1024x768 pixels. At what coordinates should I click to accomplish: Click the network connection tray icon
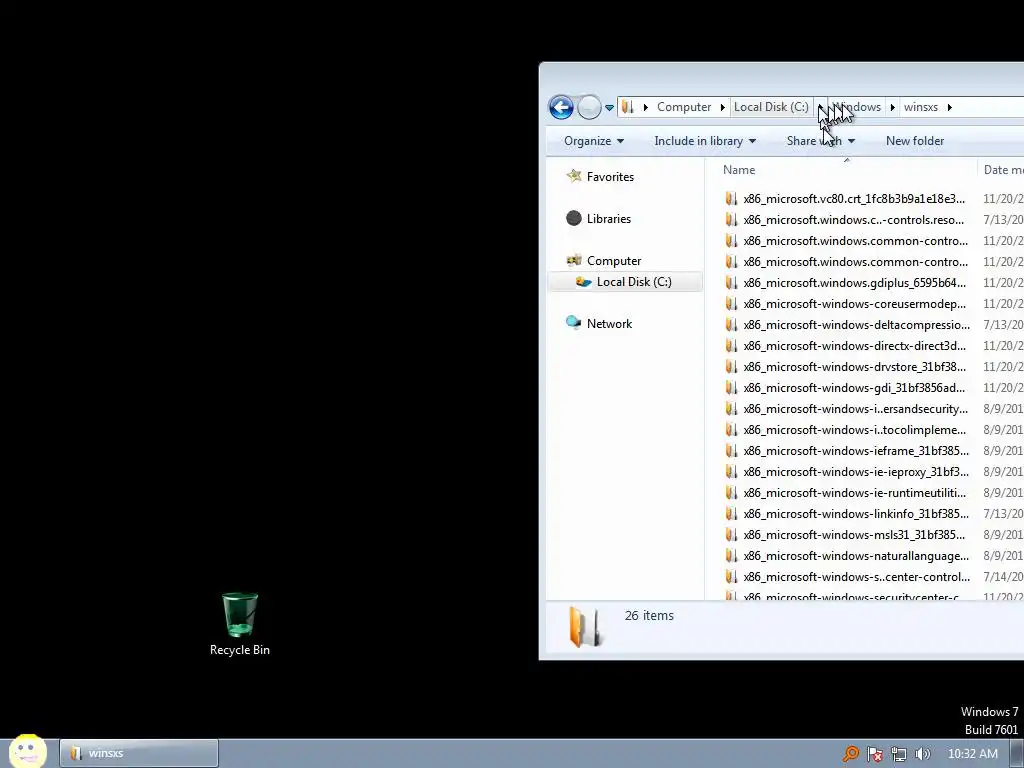[899, 754]
